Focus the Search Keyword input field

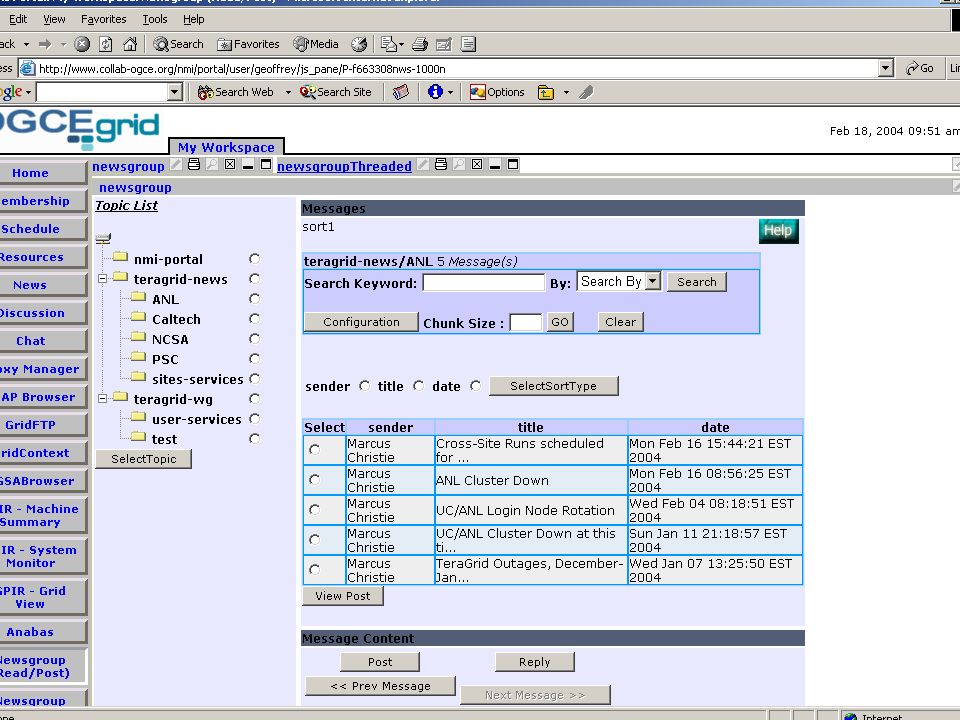[484, 282]
